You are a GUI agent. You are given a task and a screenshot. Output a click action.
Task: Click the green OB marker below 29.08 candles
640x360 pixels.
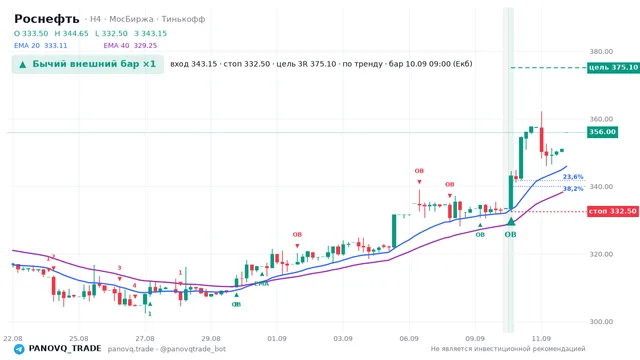tap(236, 304)
